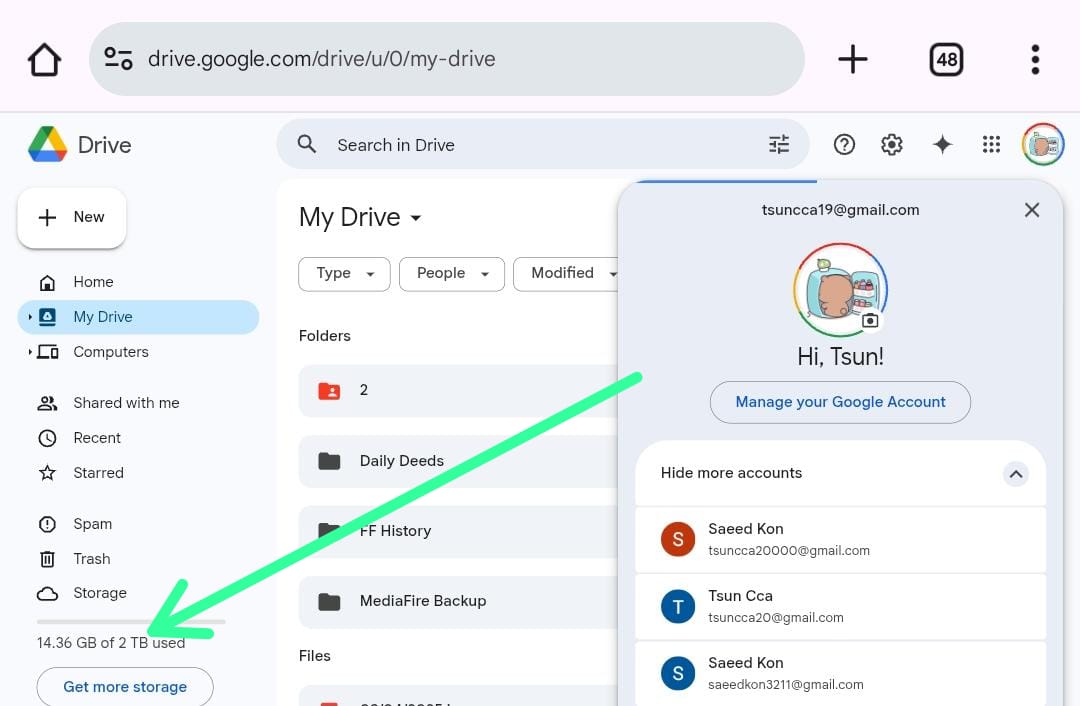The width and height of the screenshot is (1080, 706).
Task: Open advanced search filter options icon
Action: [779, 145]
